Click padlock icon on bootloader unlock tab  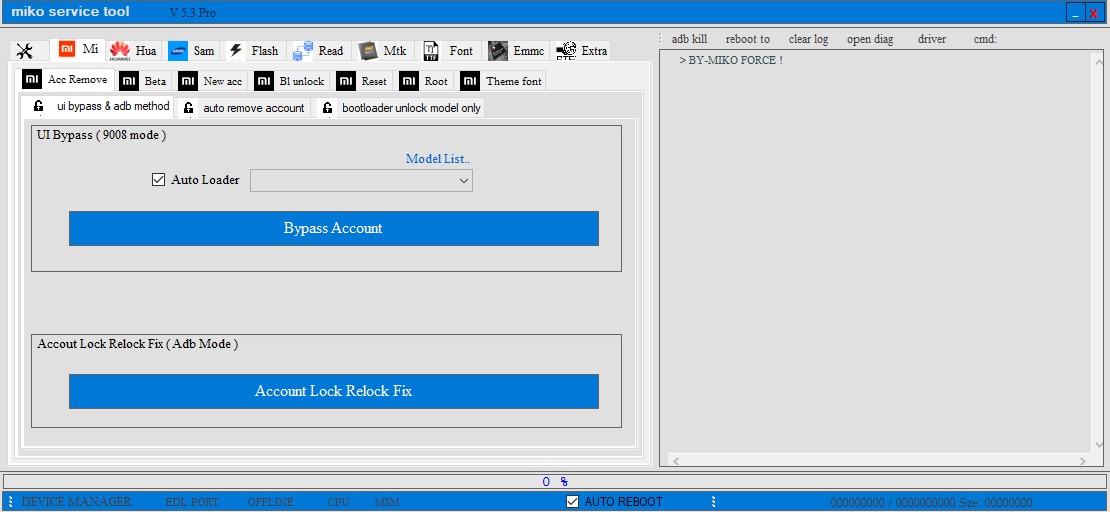(327, 108)
